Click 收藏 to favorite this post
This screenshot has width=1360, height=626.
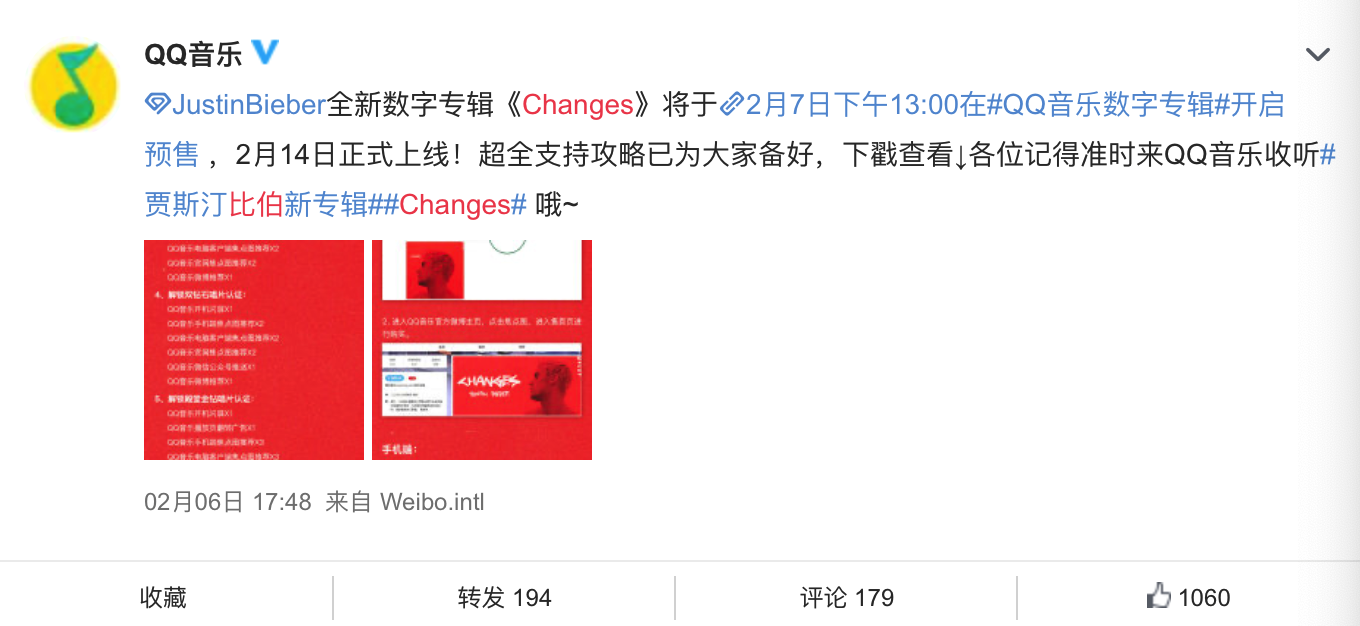point(164,598)
